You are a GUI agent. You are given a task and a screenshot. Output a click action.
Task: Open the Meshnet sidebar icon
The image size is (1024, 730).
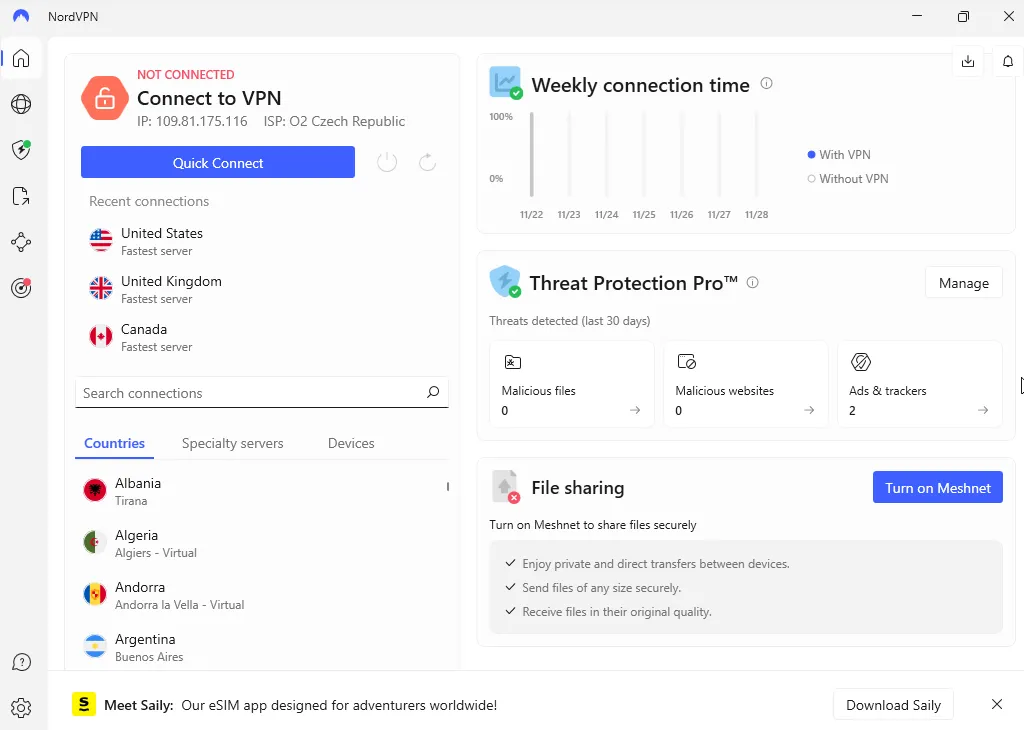pyautogui.click(x=21, y=242)
